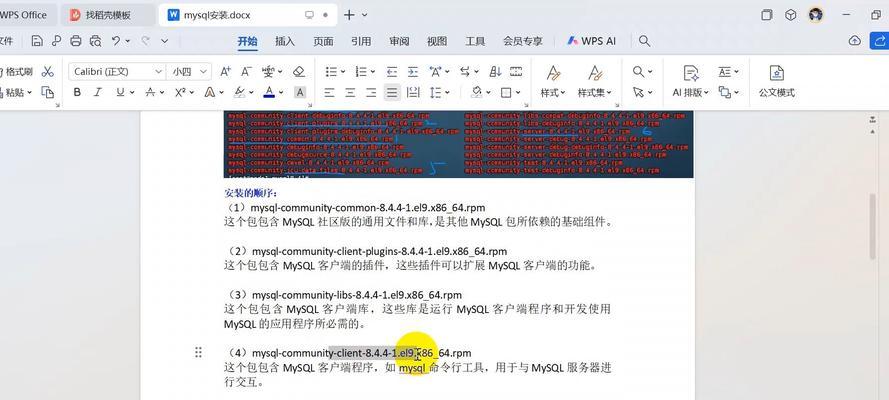
Task: Toggle Bold formatting
Action: tap(78, 92)
